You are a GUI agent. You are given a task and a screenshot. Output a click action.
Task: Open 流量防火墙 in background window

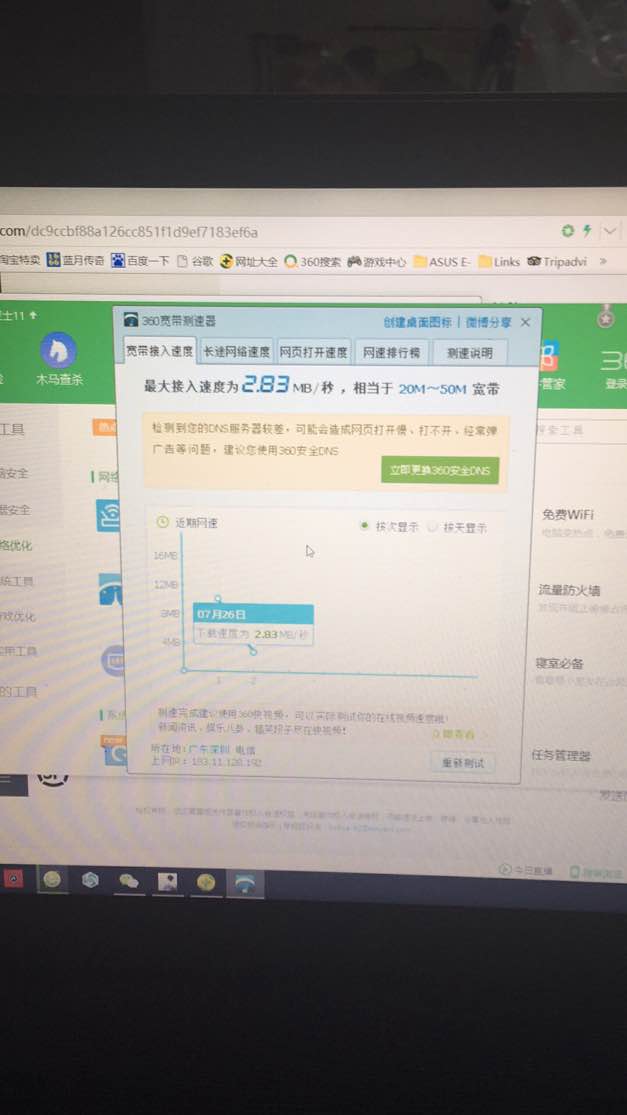click(x=569, y=590)
